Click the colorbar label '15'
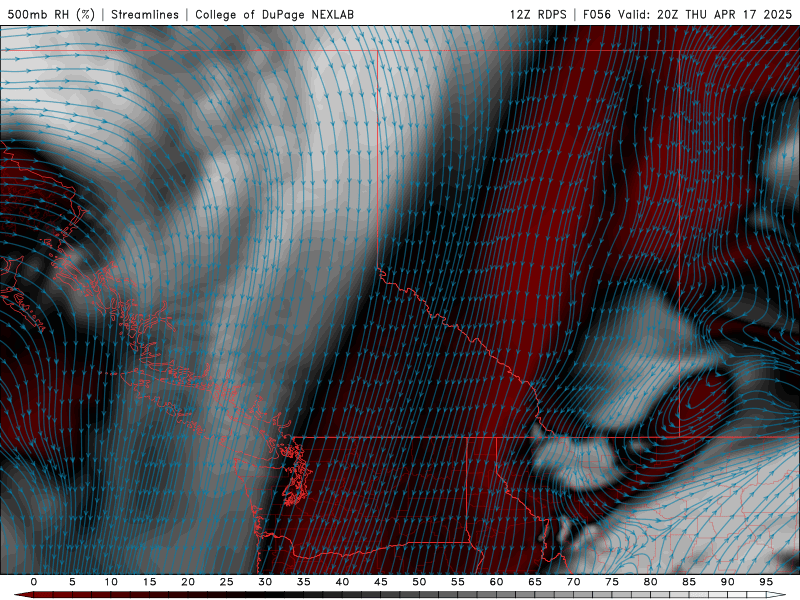This screenshot has width=800, height=600. tap(149, 582)
